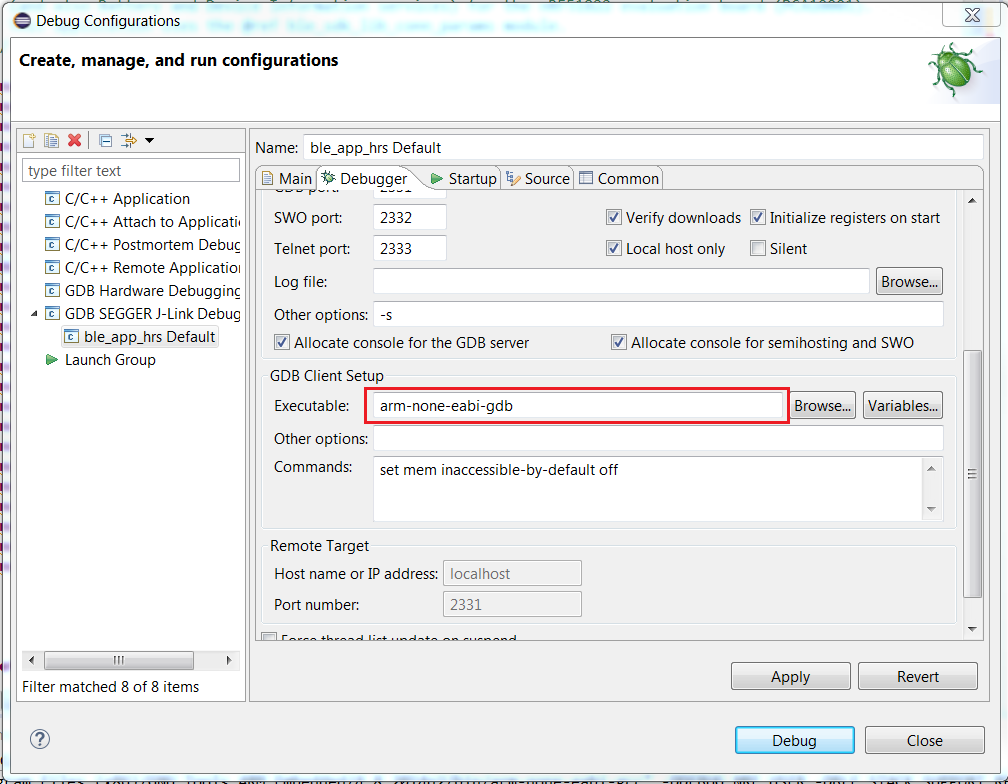This screenshot has height=784, width=1008.
Task: Open the filter dropdown arrow in toolbar
Action: (x=149, y=140)
